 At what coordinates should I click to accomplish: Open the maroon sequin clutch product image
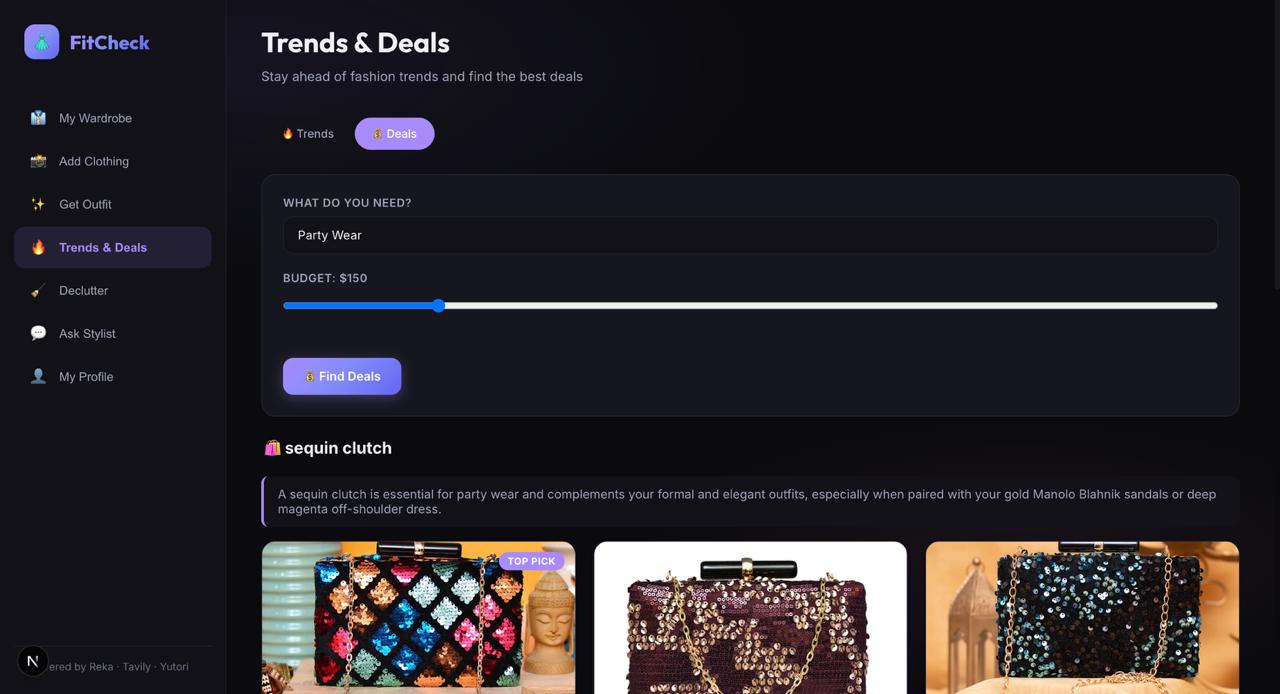point(750,618)
